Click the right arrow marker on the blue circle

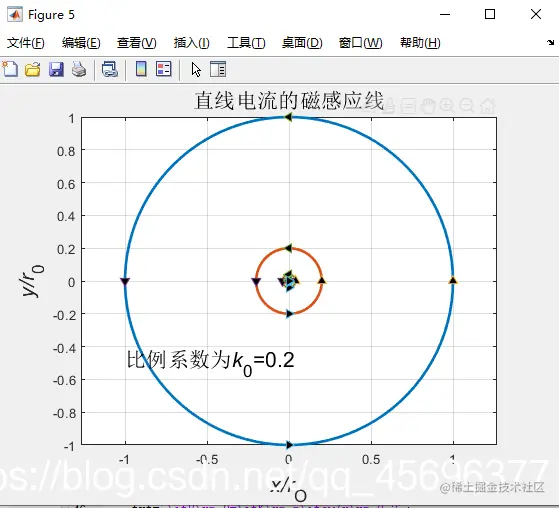pos(453,280)
